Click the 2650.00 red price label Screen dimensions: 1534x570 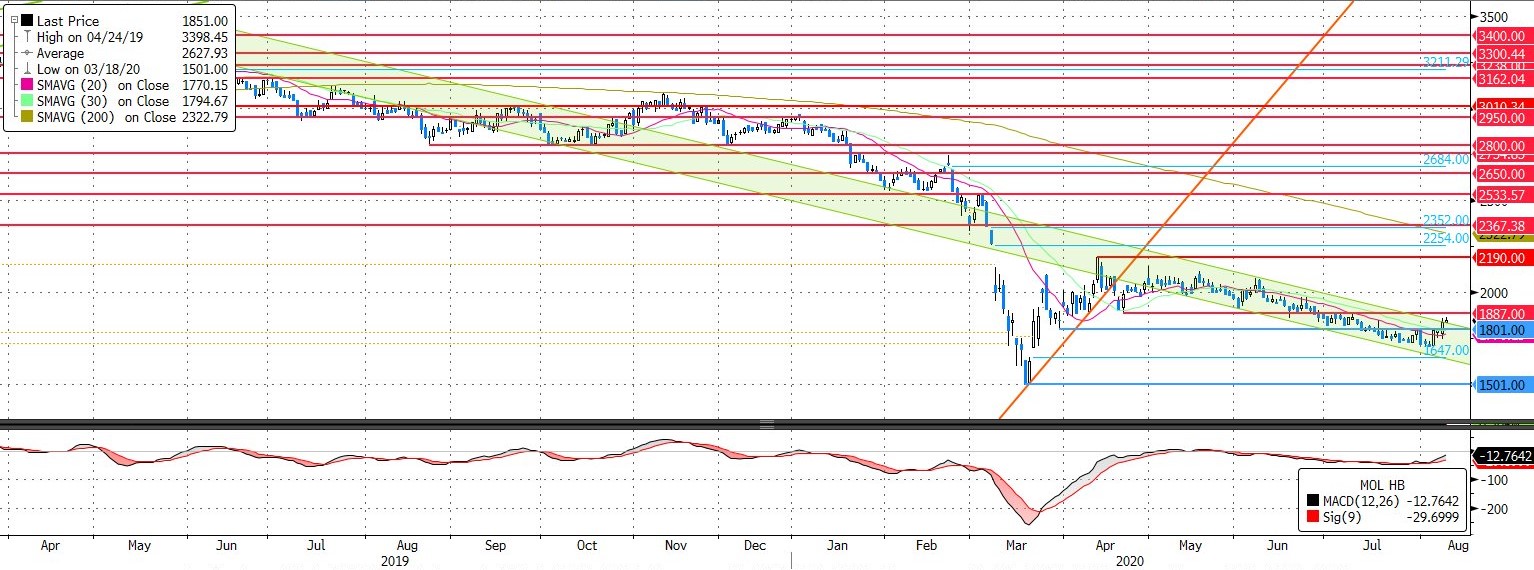tap(1504, 174)
